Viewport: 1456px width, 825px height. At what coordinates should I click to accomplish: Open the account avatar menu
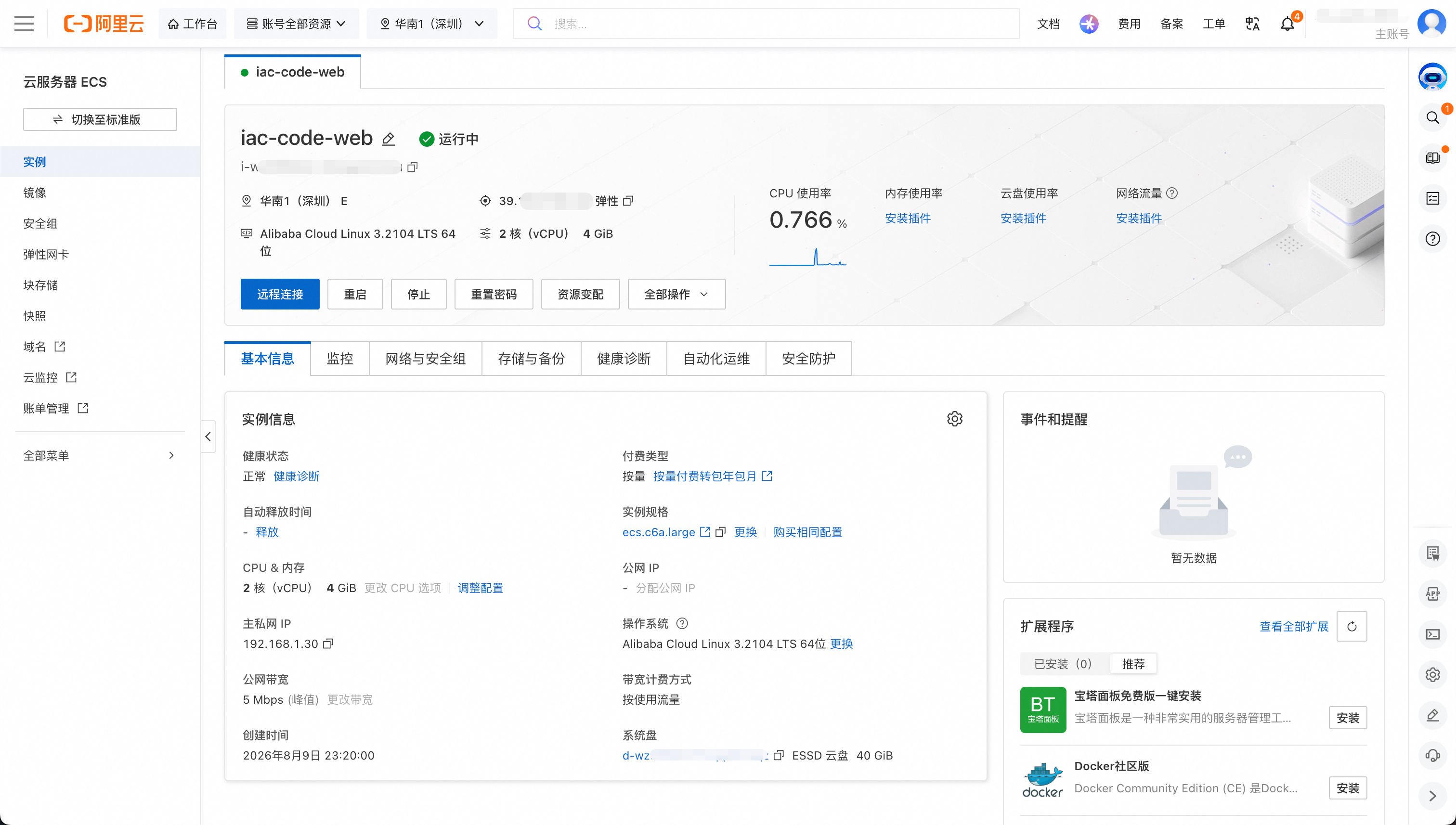click(1431, 23)
